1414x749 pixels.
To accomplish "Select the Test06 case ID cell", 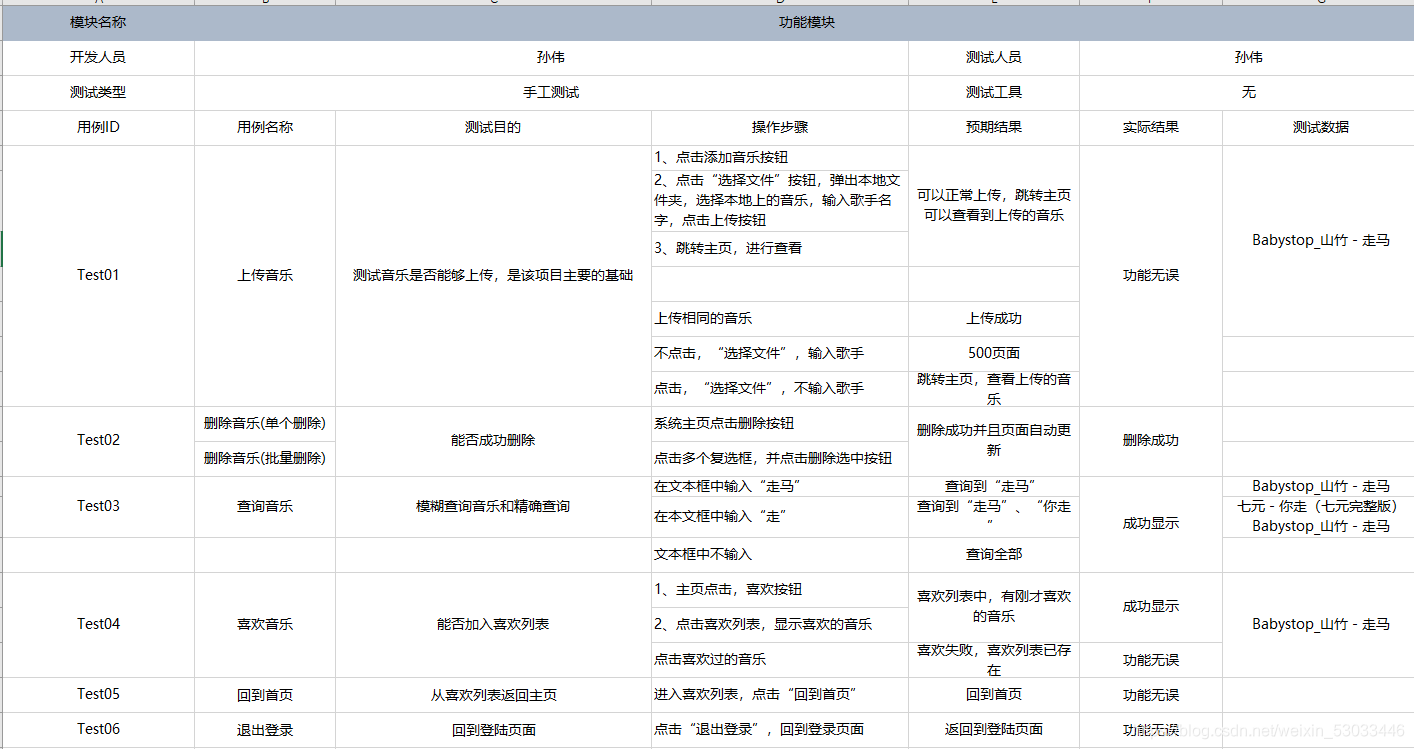I will click(98, 730).
